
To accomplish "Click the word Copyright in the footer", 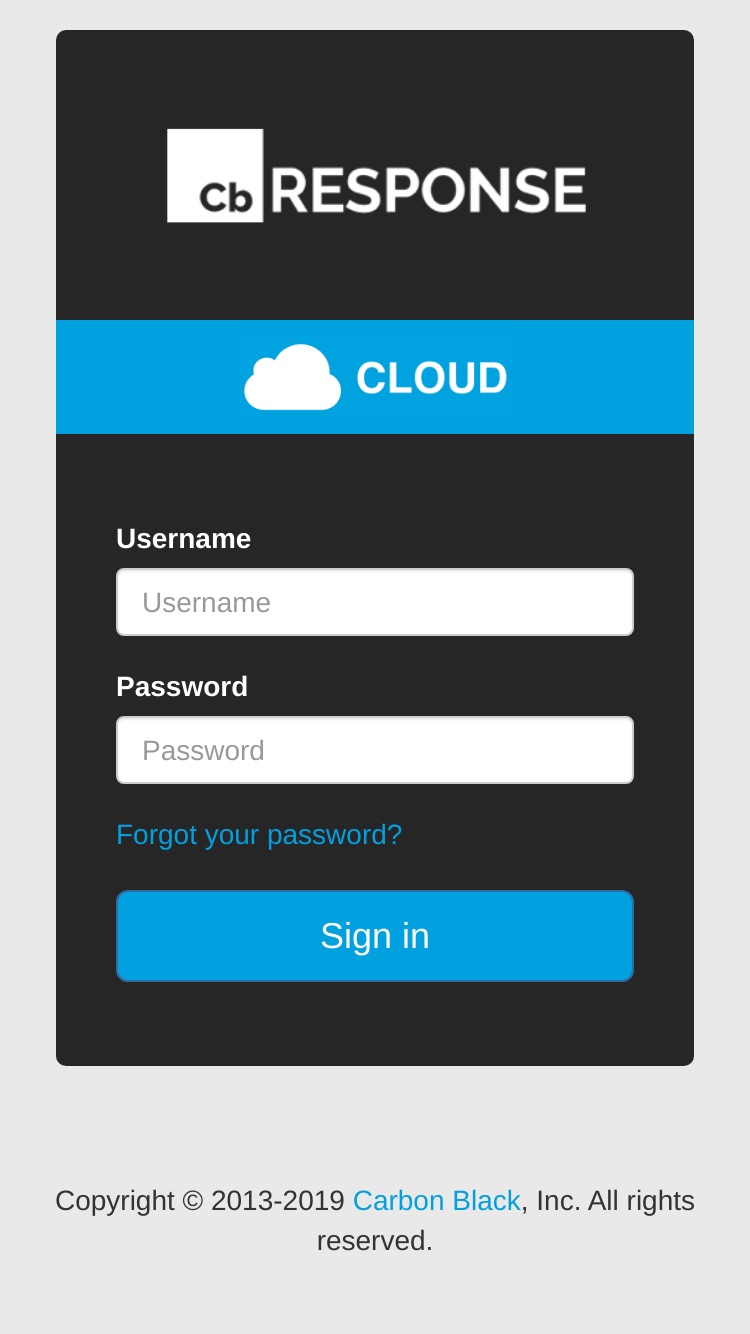I will [115, 1200].
